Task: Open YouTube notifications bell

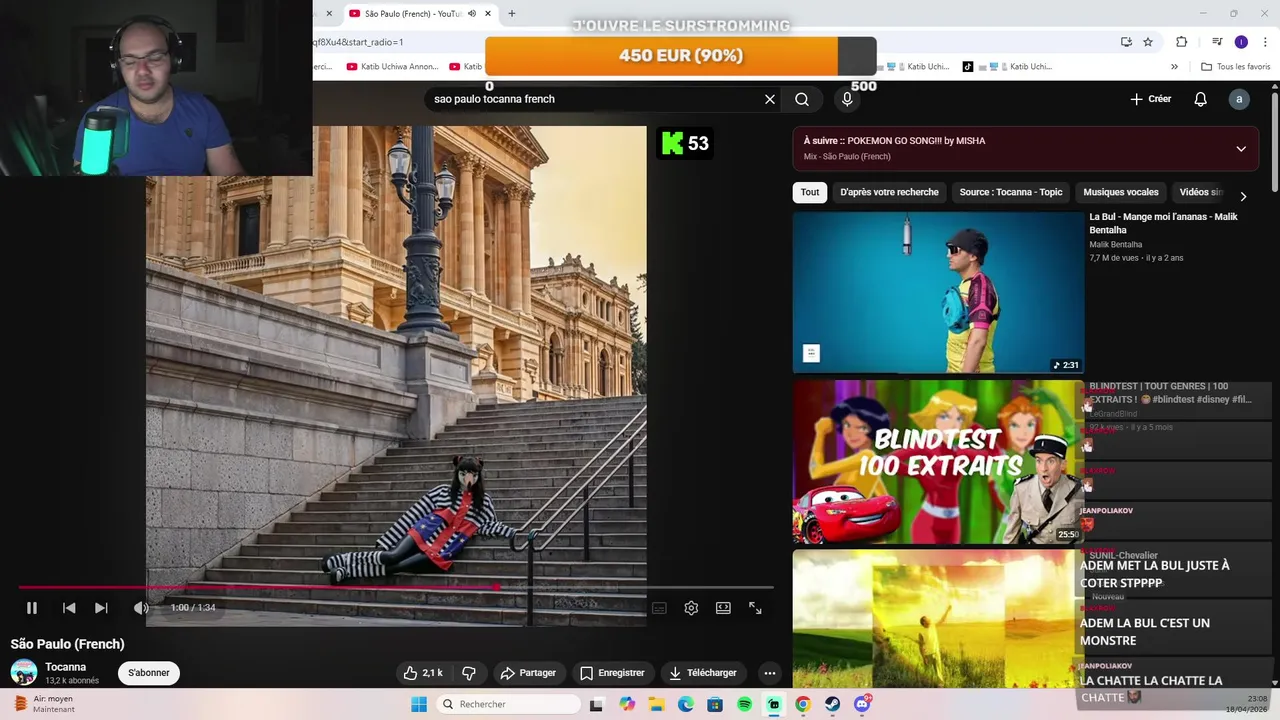Action: click(1201, 99)
